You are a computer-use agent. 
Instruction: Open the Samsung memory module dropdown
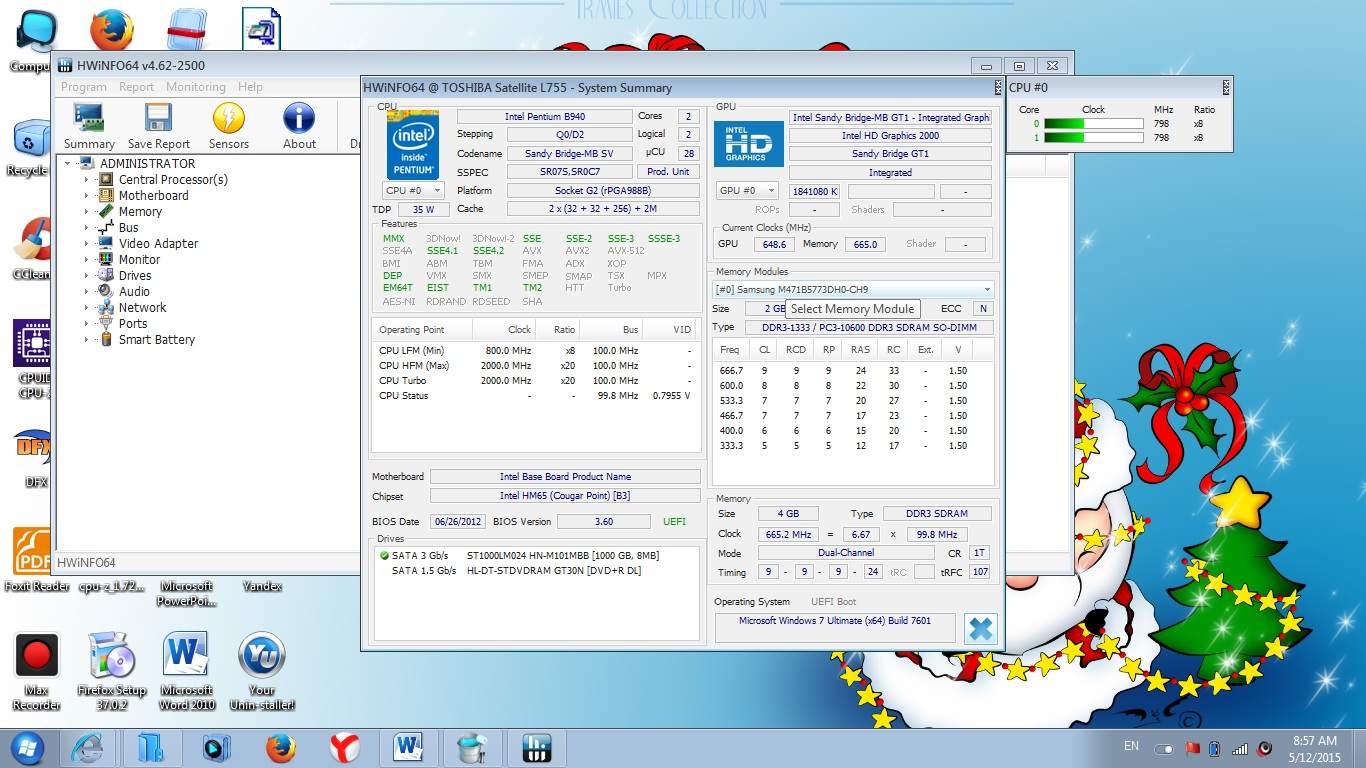853,289
